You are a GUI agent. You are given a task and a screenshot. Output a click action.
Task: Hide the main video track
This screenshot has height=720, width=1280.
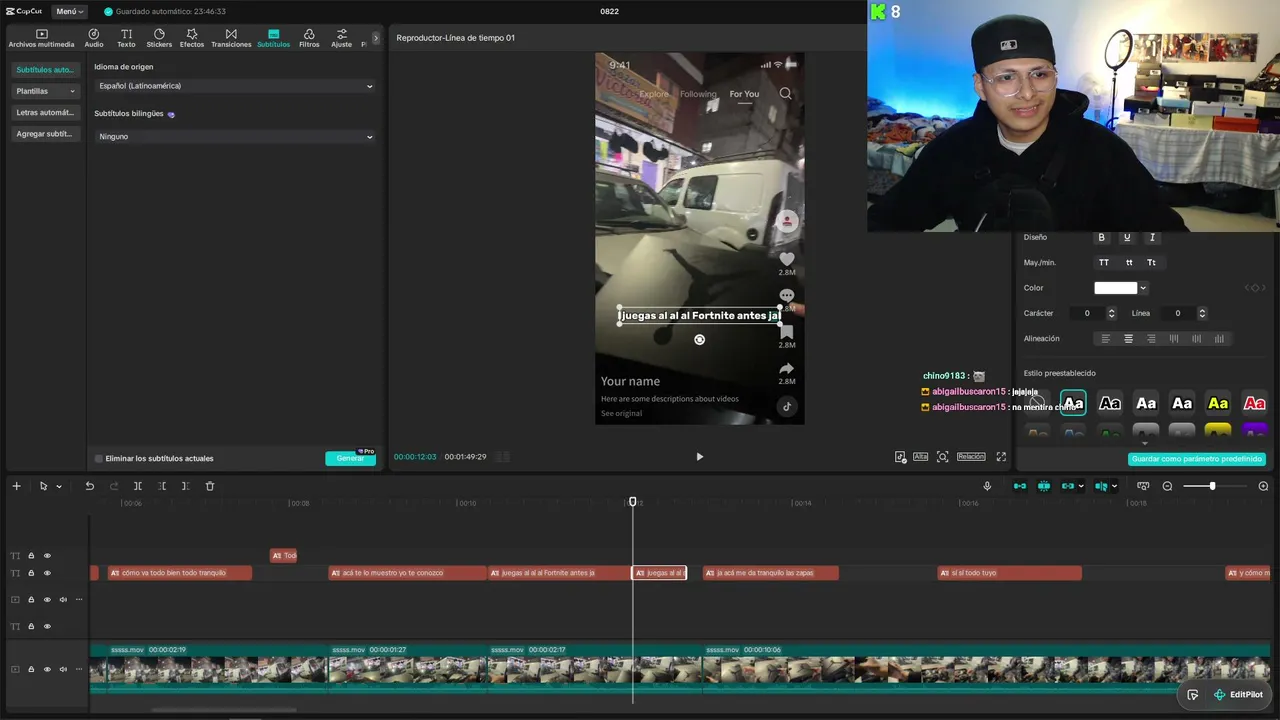tap(47, 669)
